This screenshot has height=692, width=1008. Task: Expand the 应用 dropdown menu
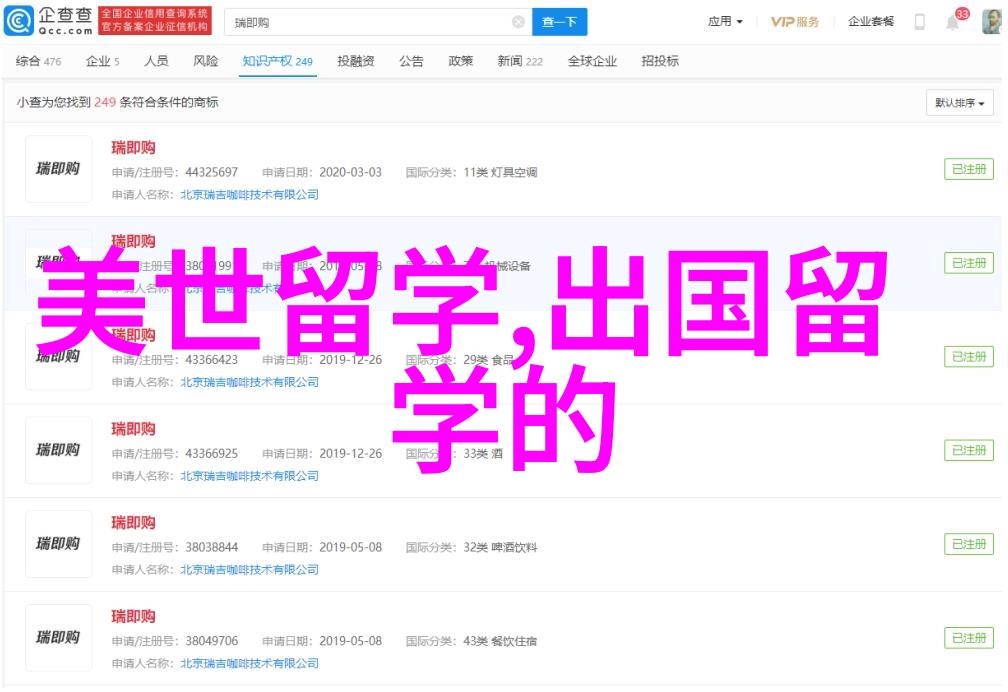tap(725, 22)
